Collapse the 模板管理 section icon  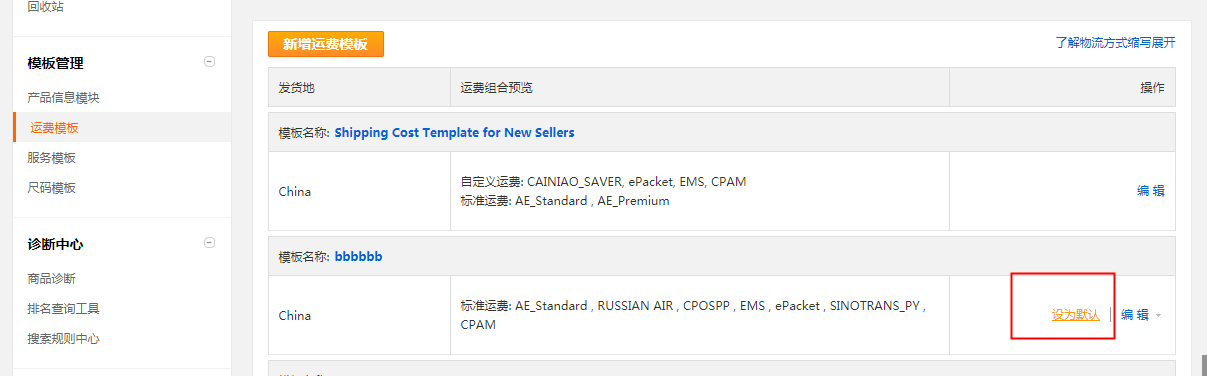click(209, 61)
